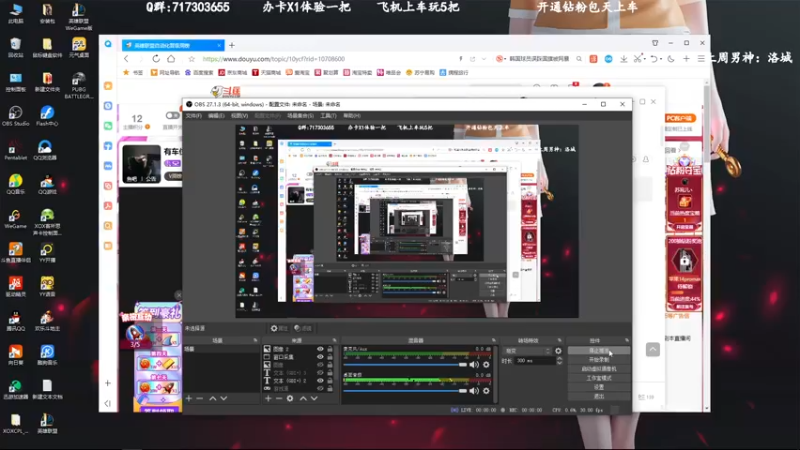Open Desktop Audio settings gear

click(x=486, y=391)
